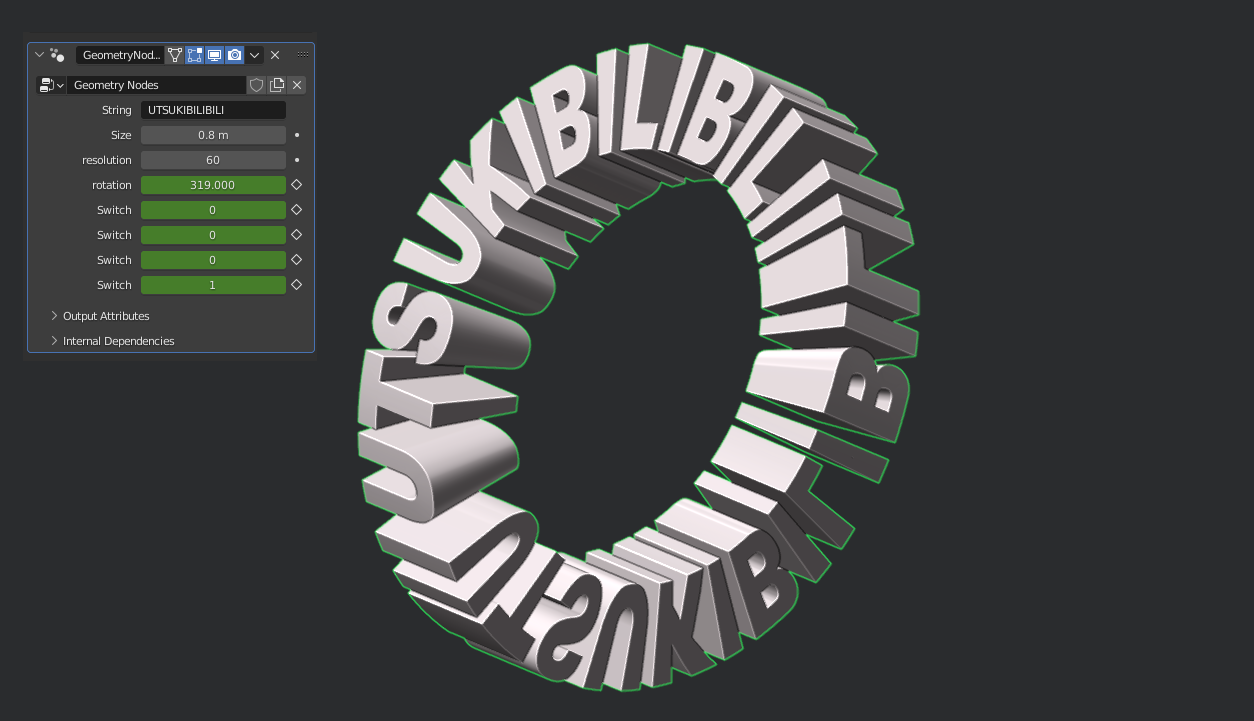Select the String field containing UTSUKIBILIBILI

coord(213,109)
